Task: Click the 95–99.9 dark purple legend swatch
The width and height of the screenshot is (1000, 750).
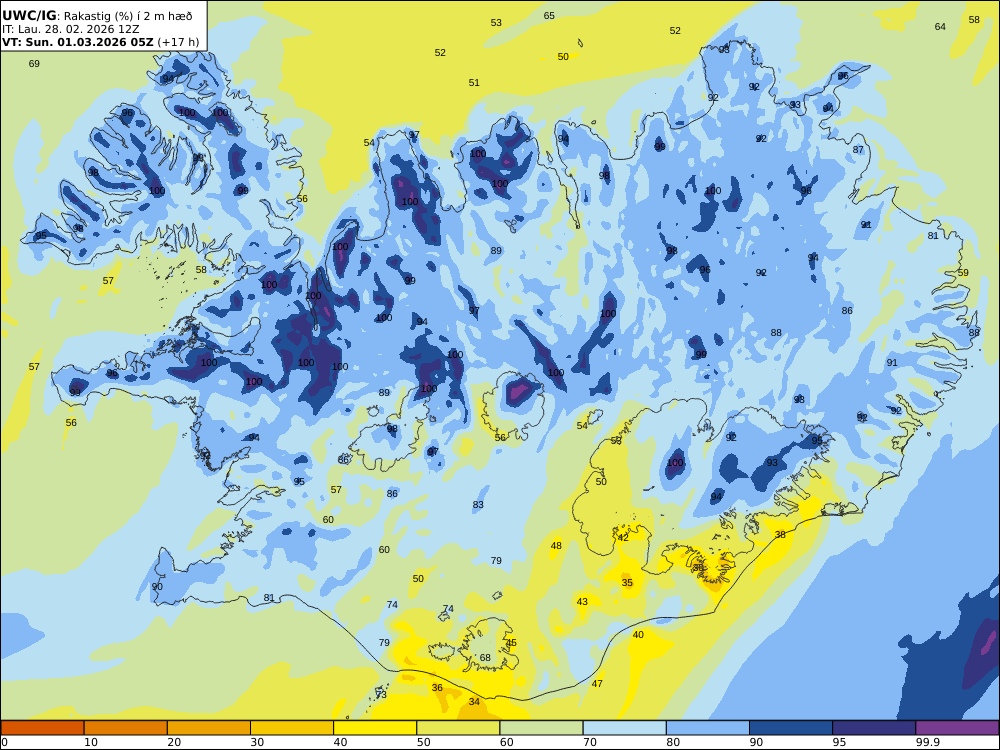Action: tap(874, 728)
